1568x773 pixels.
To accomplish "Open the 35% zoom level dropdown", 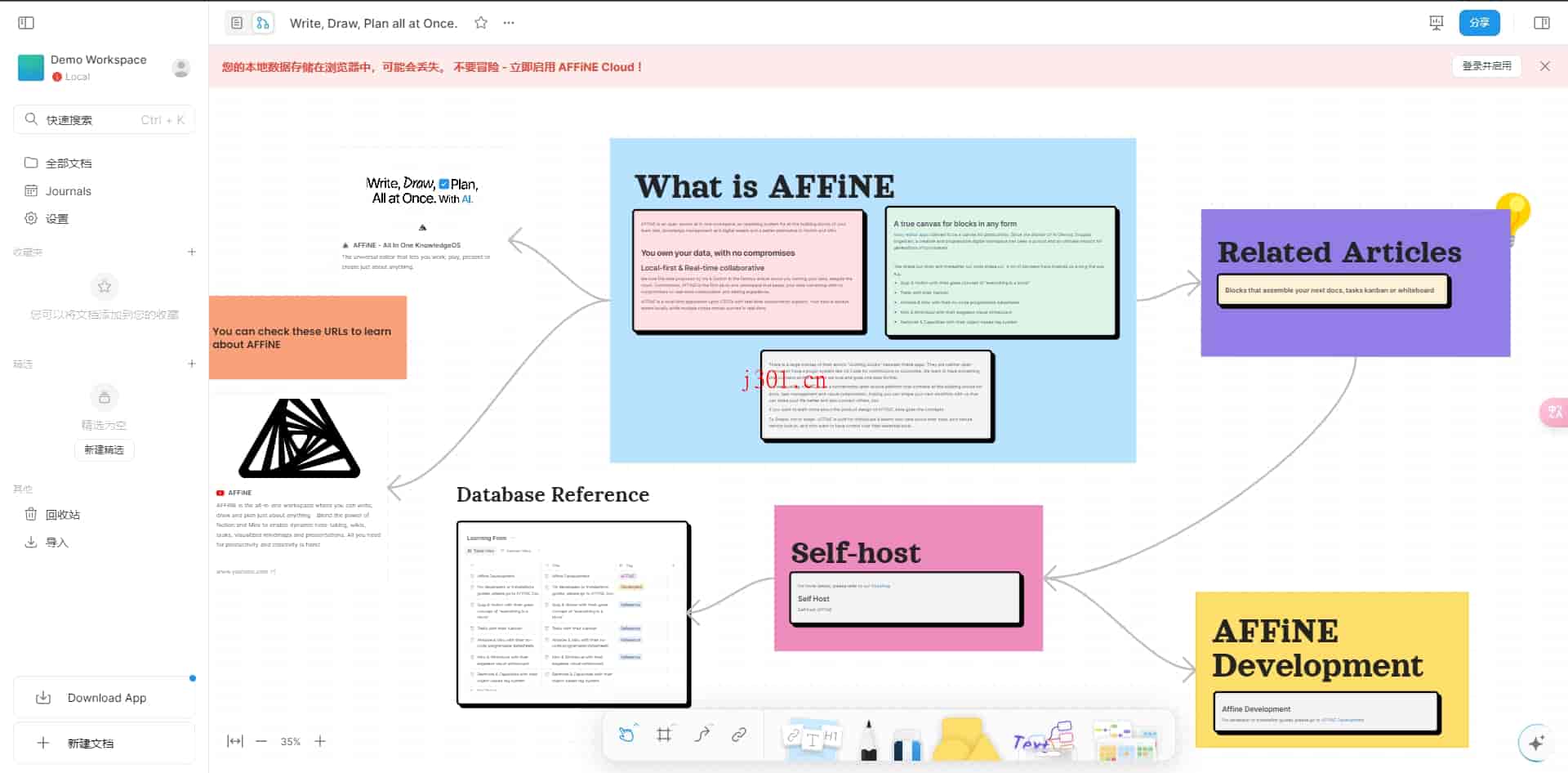I will point(290,741).
